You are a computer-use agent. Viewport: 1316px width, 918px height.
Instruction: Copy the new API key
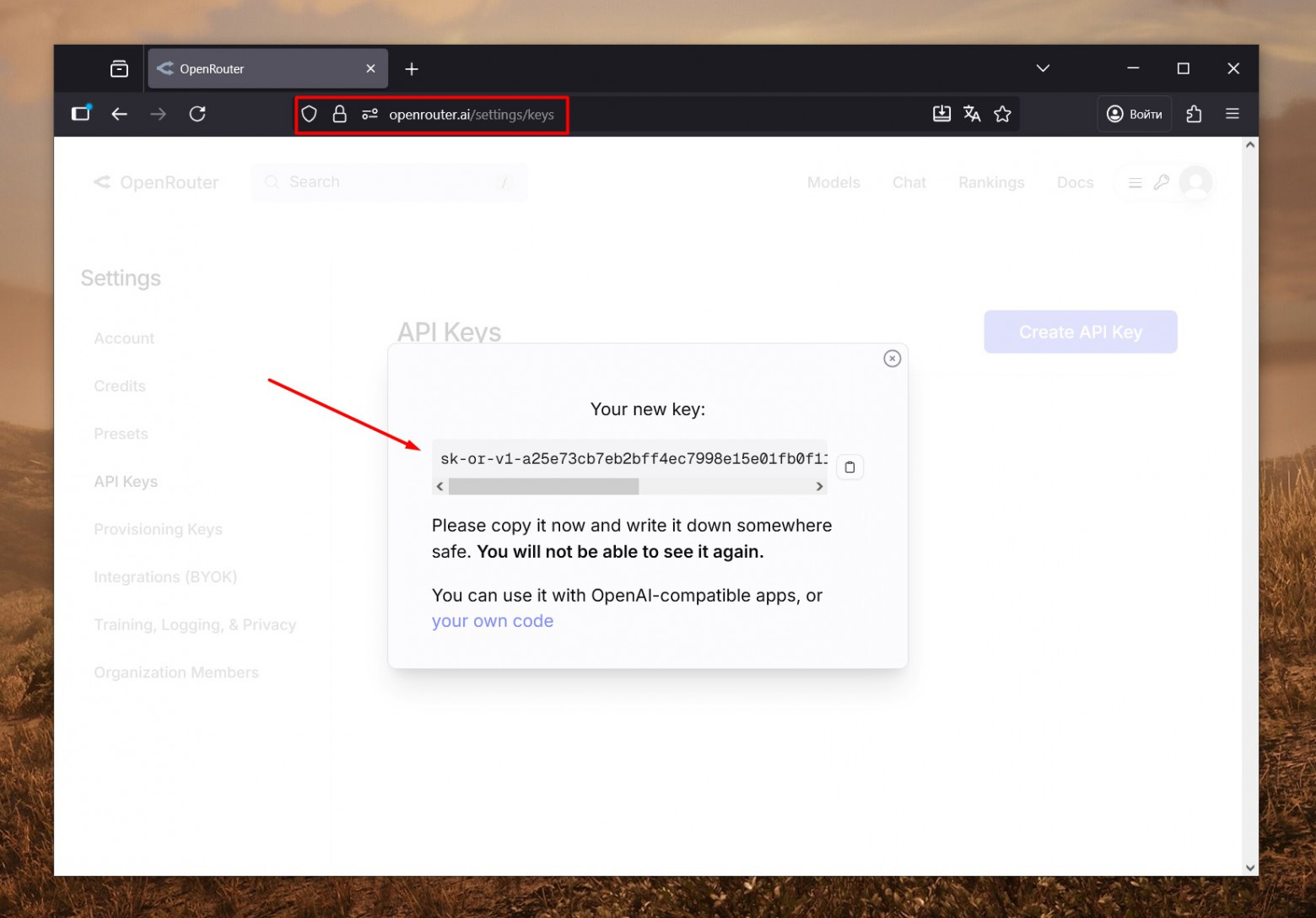(x=849, y=467)
